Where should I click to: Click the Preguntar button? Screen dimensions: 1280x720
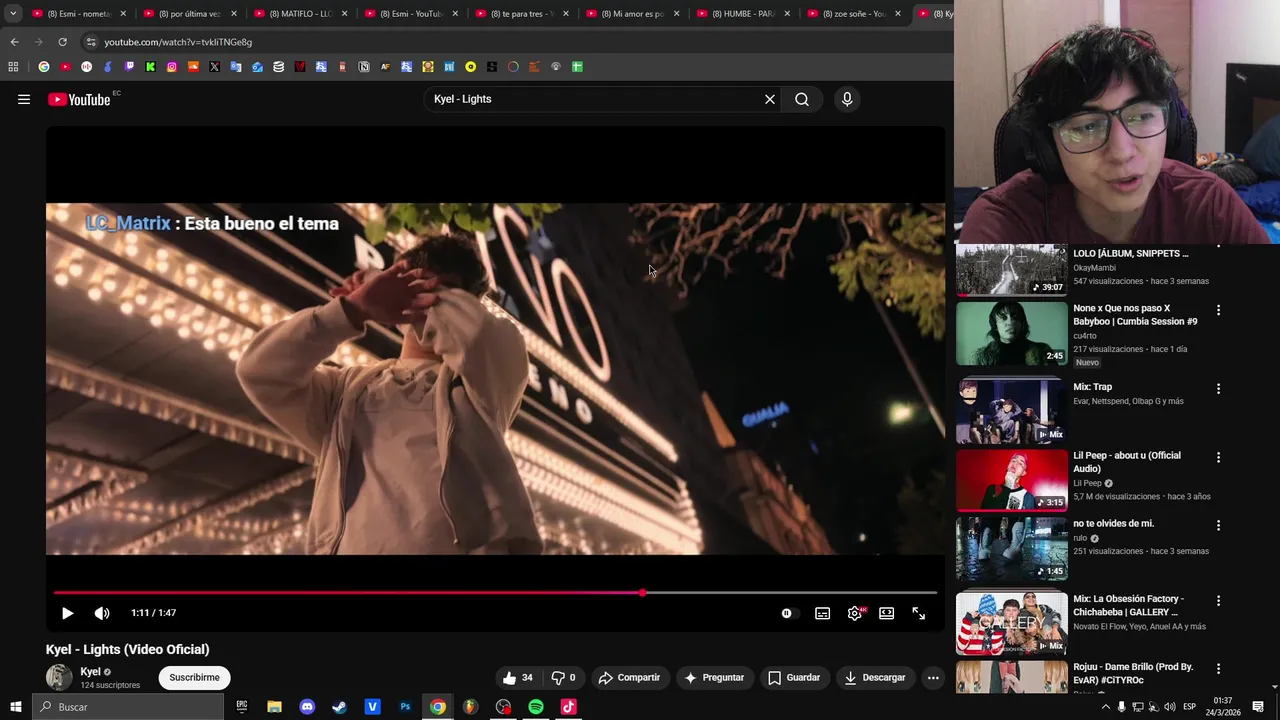tap(714, 677)
